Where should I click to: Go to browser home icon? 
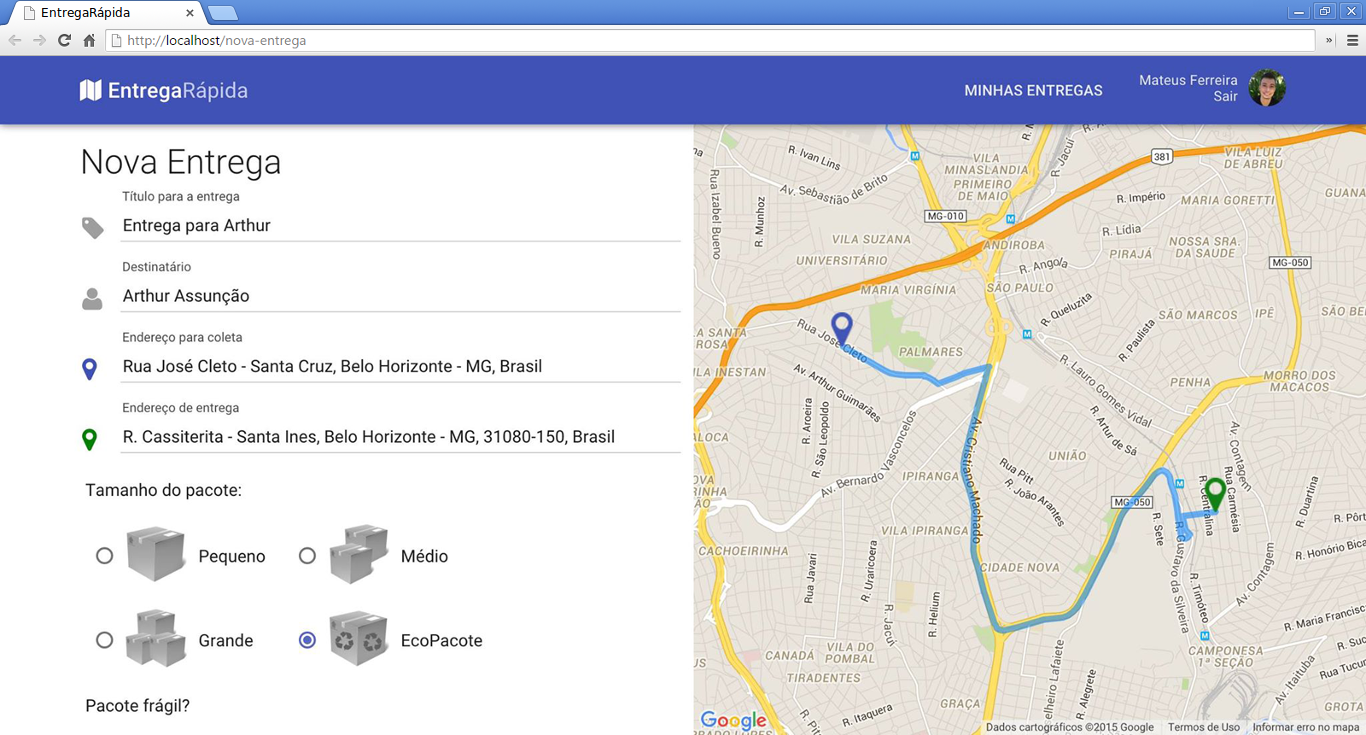[x=89, y=40]
